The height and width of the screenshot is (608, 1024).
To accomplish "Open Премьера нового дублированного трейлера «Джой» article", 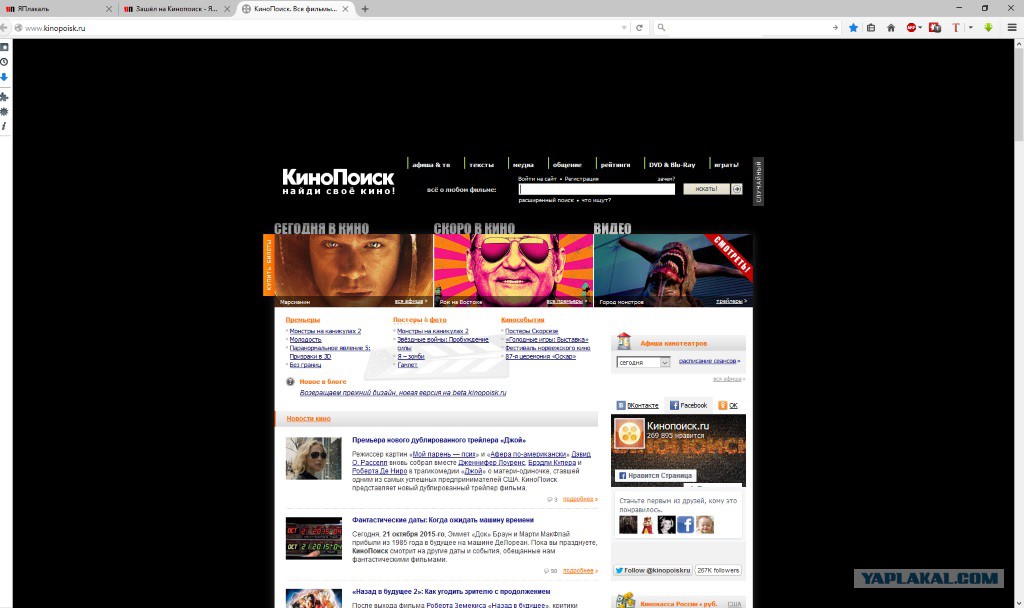I will pyautogui.click(x=439, y=440).
